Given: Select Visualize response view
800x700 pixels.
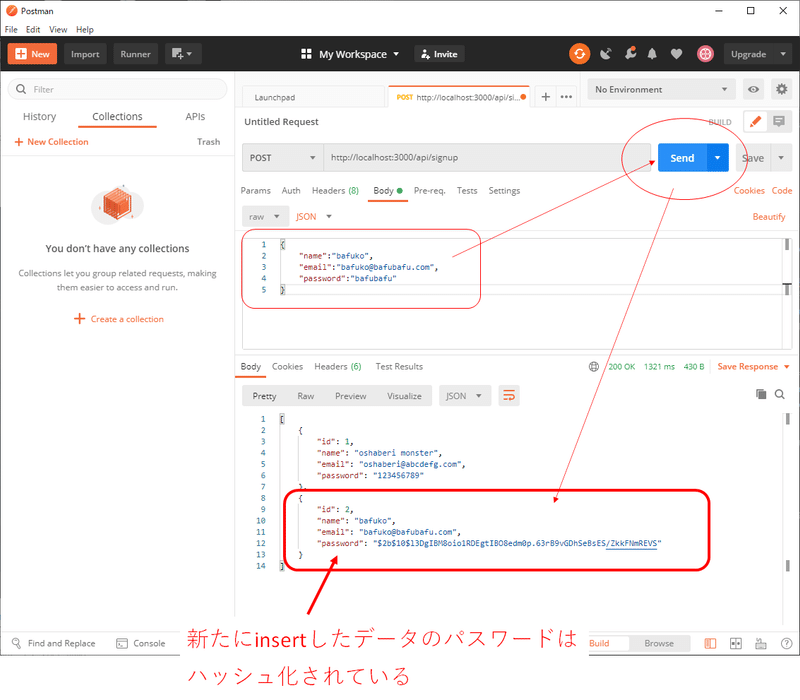Looking at the screenshot, I should coord(404,396).
